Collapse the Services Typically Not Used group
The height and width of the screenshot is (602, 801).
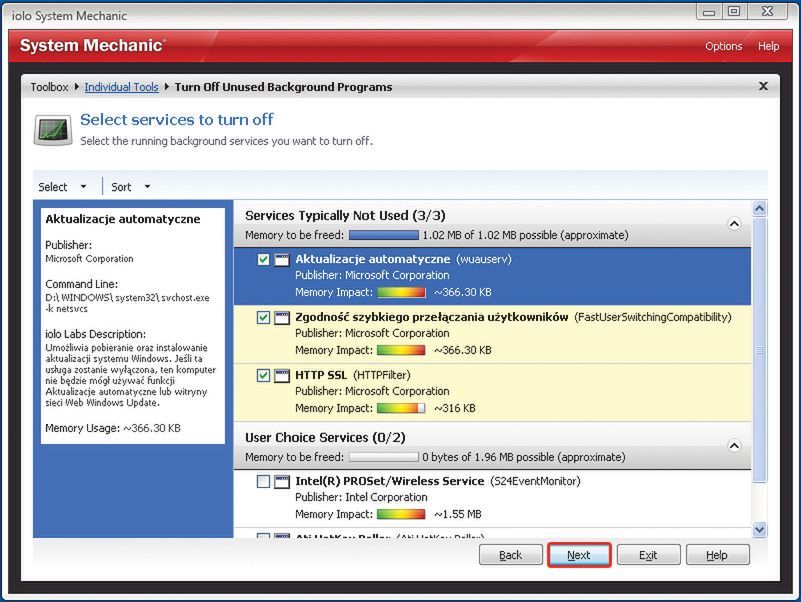pos(734,224)
